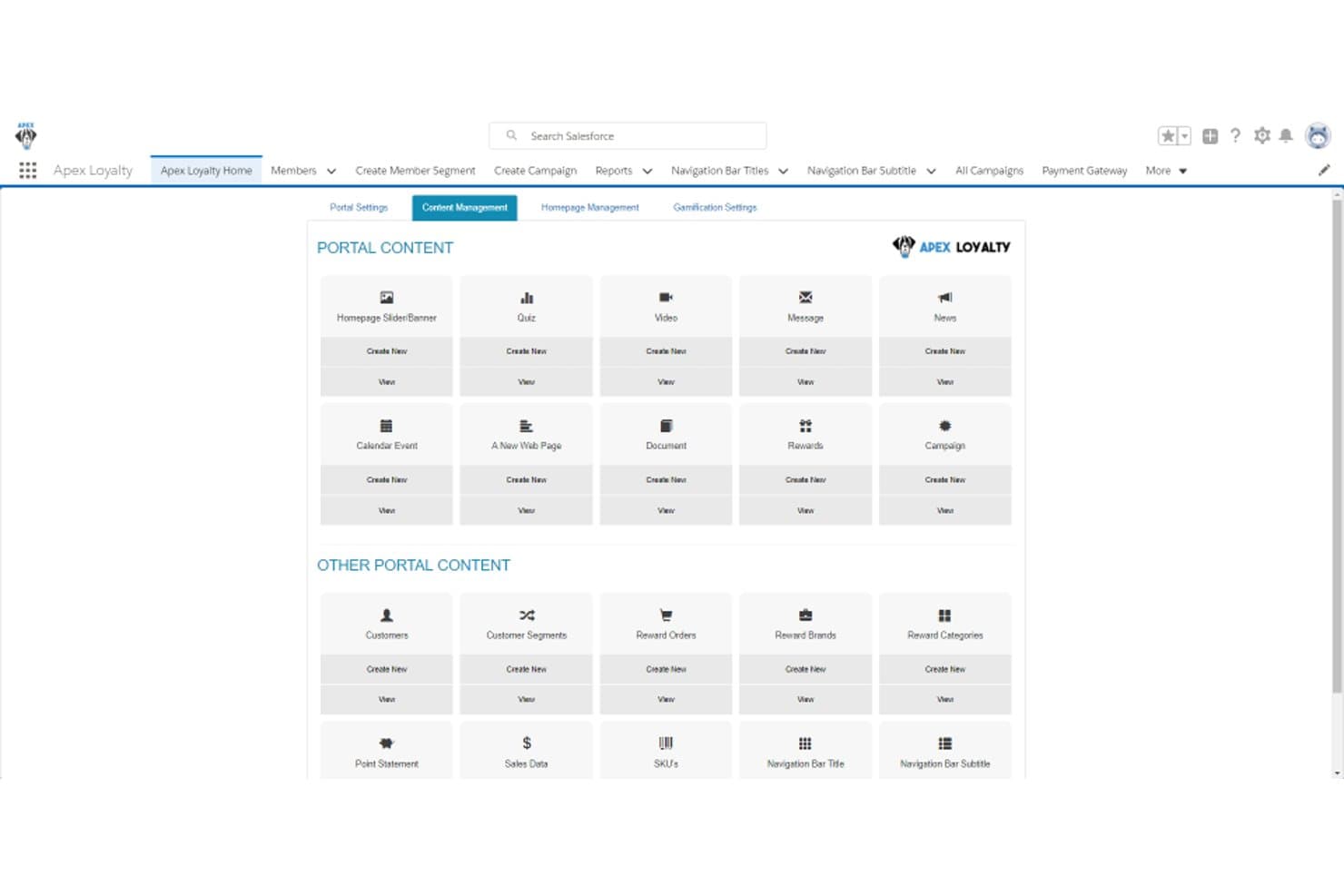1344x896 pixels.
Task: Click the Message envelope icon
Action: pos(805,298)
